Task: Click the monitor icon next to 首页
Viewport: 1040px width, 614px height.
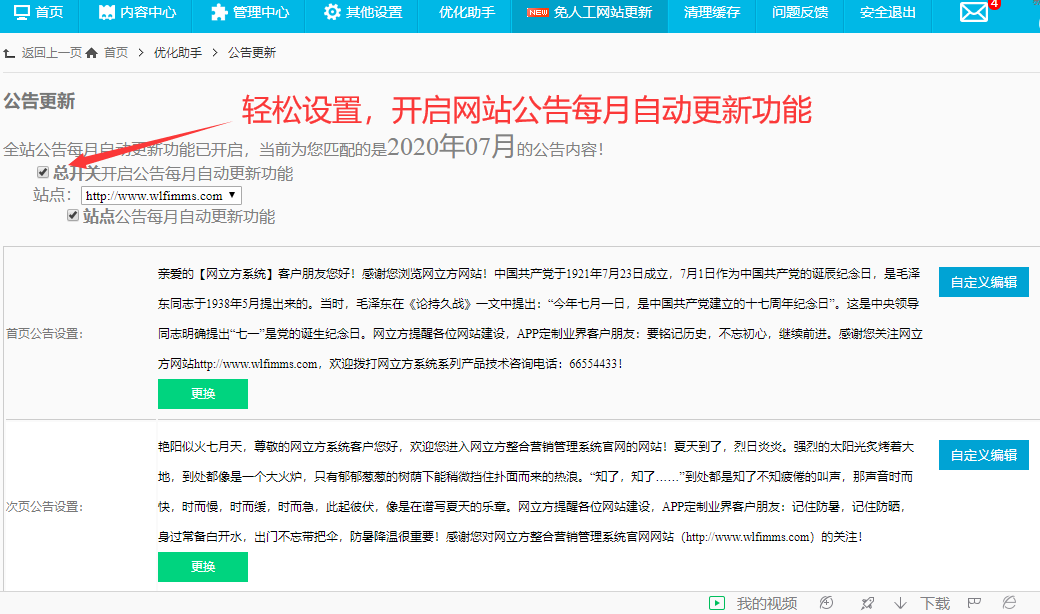Action: [x=22, y=12]
